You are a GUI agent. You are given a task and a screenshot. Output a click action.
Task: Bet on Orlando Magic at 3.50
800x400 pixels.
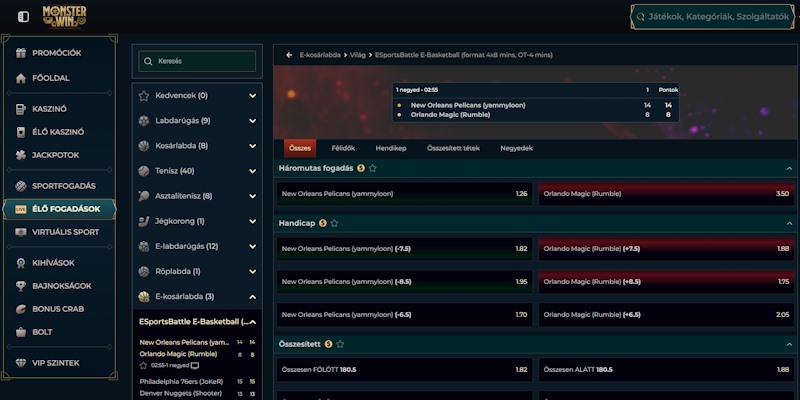(666, 194)
